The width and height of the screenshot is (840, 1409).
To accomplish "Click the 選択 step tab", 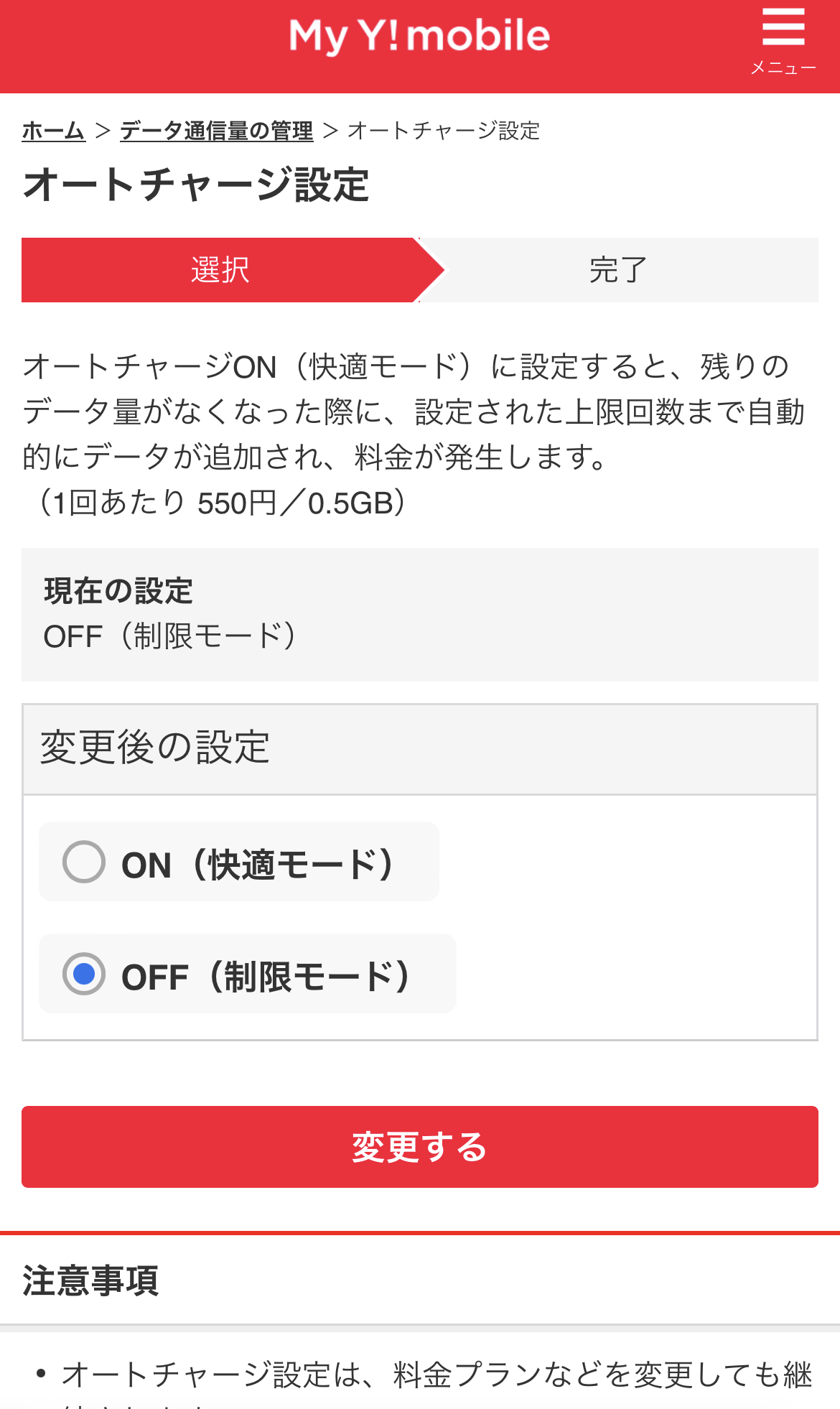I will click(220, 270).
